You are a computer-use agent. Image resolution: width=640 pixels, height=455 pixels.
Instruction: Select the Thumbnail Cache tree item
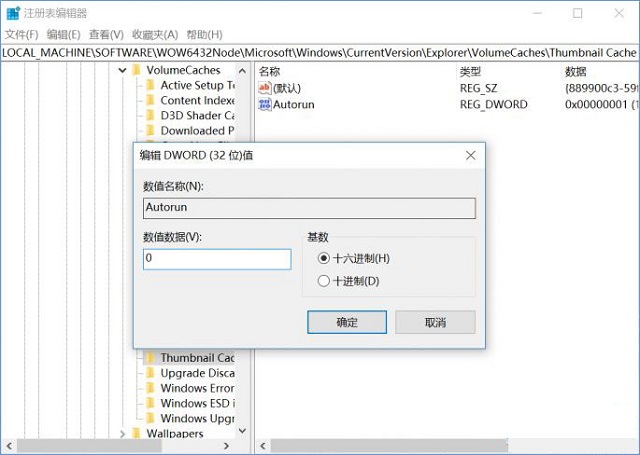coord(198,358)
